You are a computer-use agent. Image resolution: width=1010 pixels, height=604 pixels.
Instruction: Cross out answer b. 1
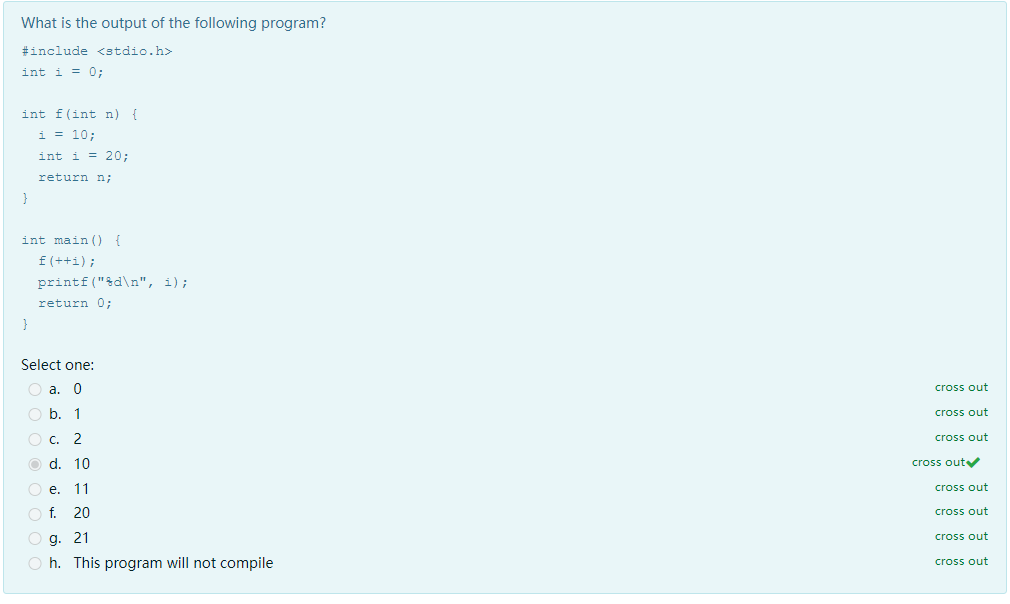(961, 413)
